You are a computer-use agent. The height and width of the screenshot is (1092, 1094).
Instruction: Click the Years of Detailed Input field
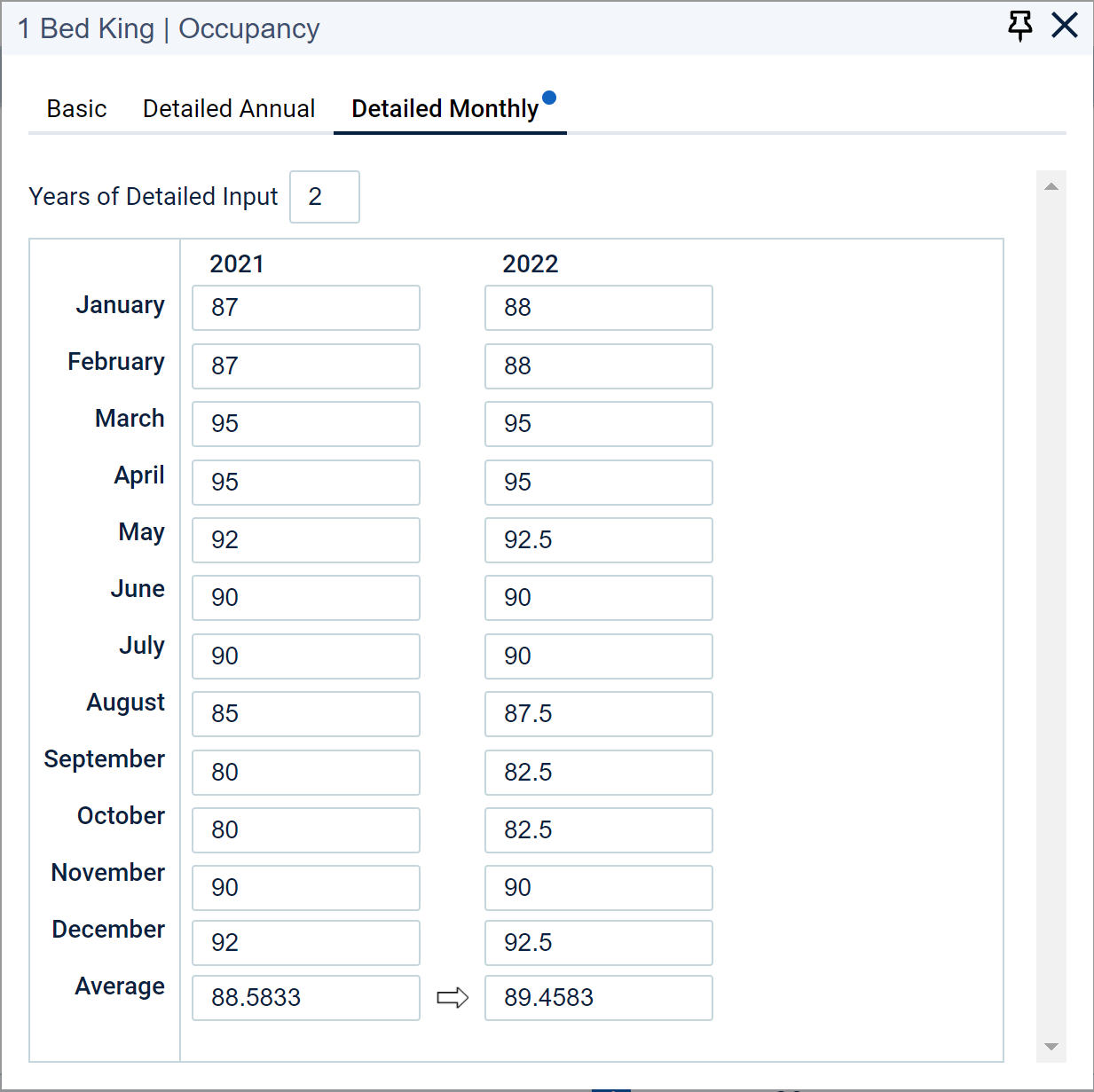click(x=325, y=197)
